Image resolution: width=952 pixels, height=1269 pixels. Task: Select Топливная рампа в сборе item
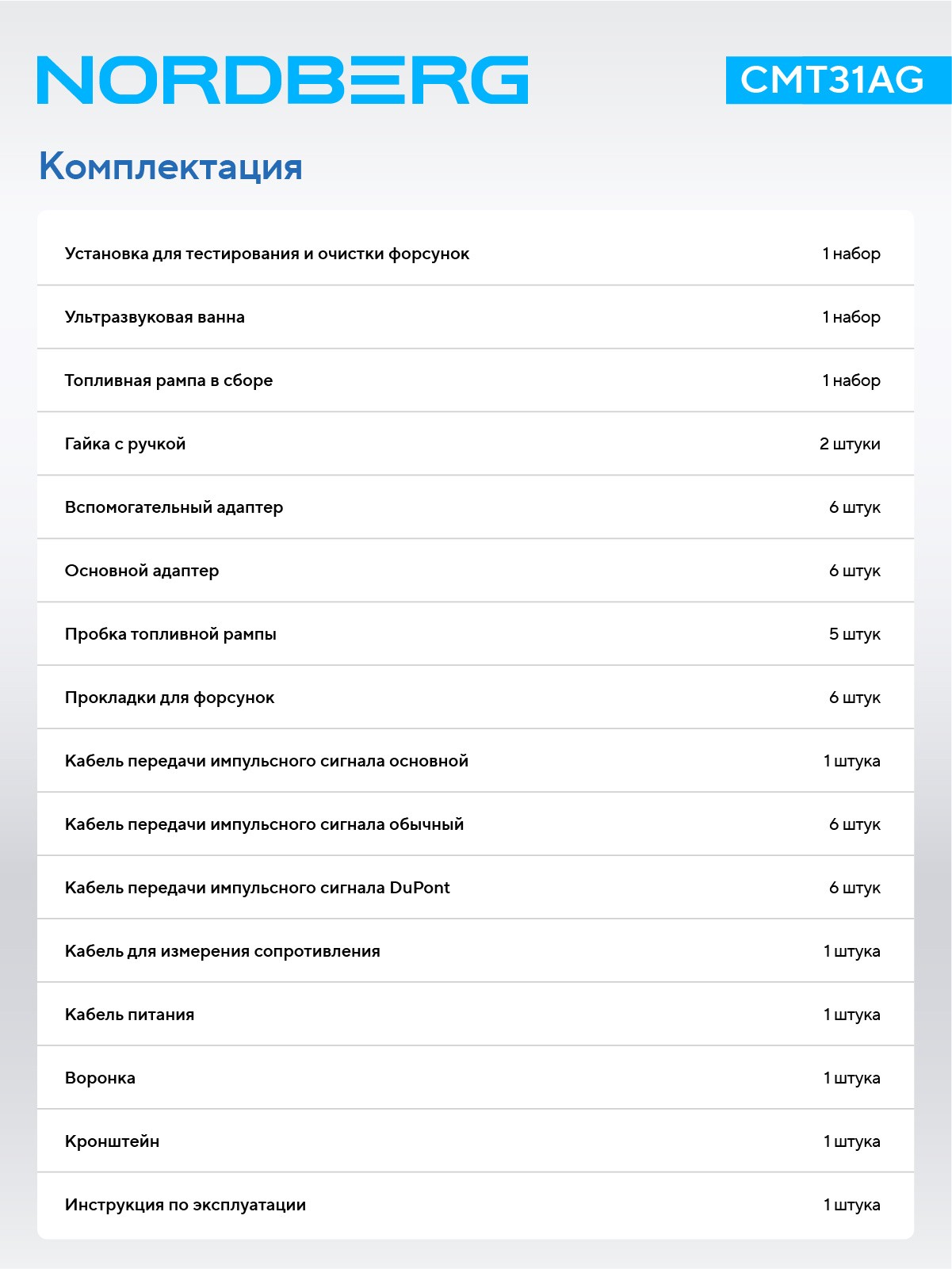(x=476, y=380)
